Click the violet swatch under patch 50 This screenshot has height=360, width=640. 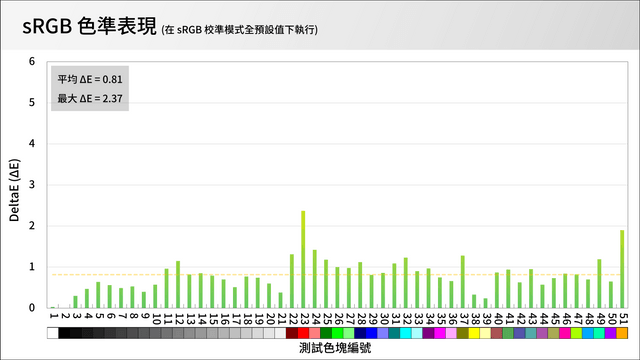click(611, 333)
